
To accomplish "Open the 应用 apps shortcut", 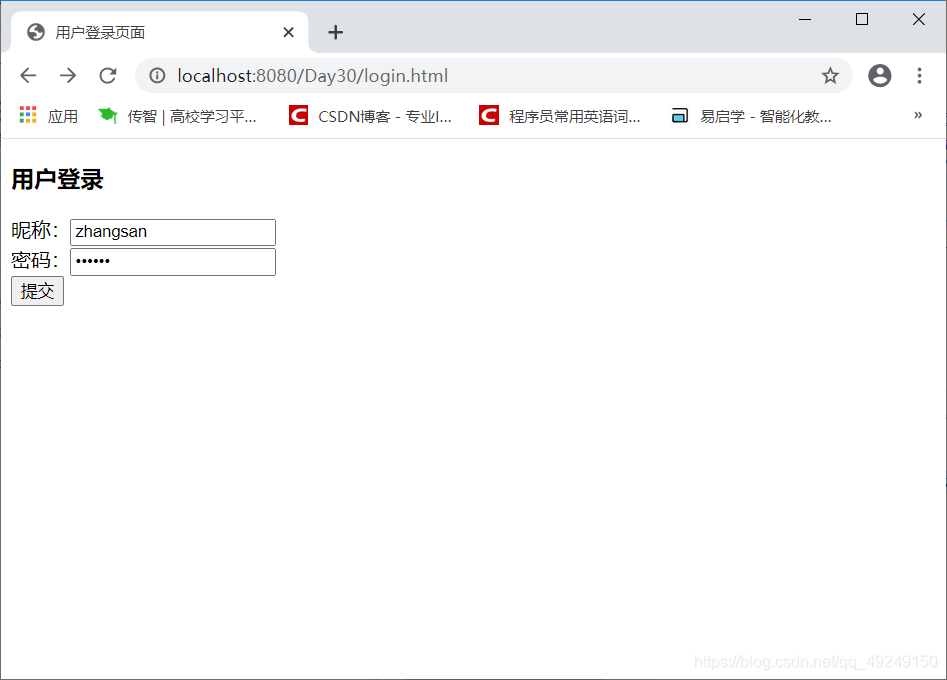I will coord(48,116).
